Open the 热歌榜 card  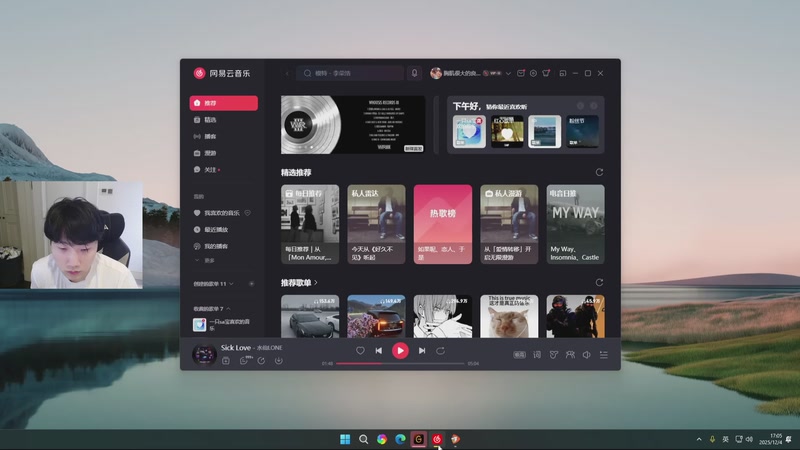point(443,224)
